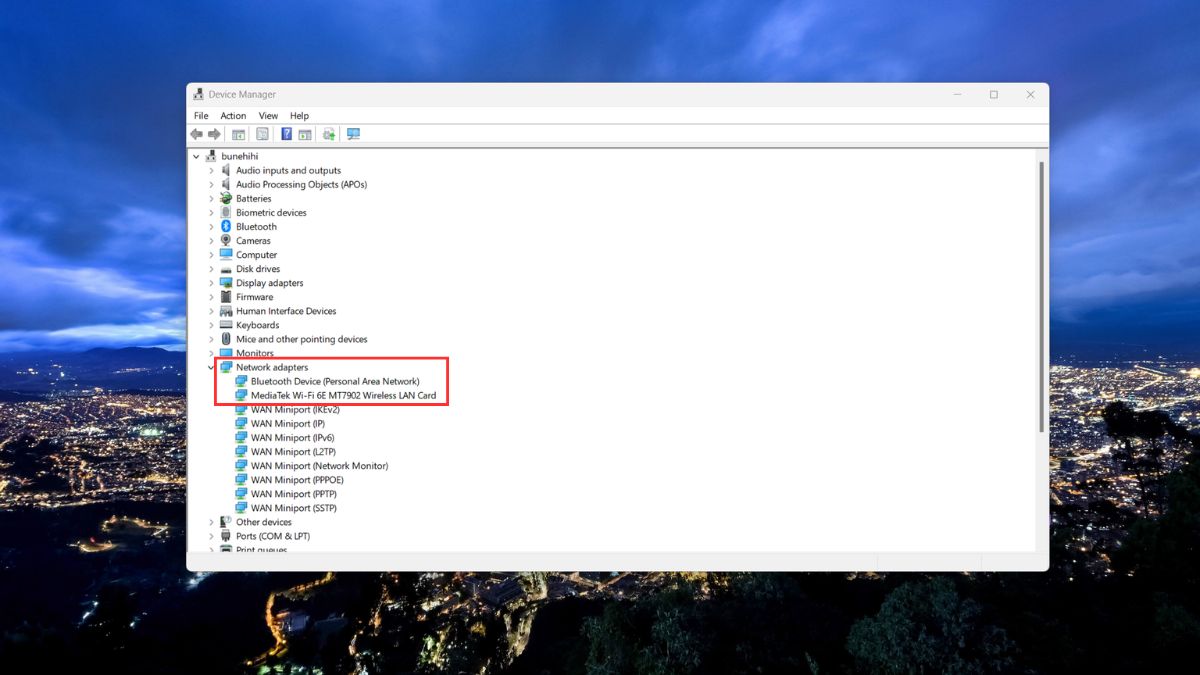
Task: Open the Action menu
Action: point(233,116)
